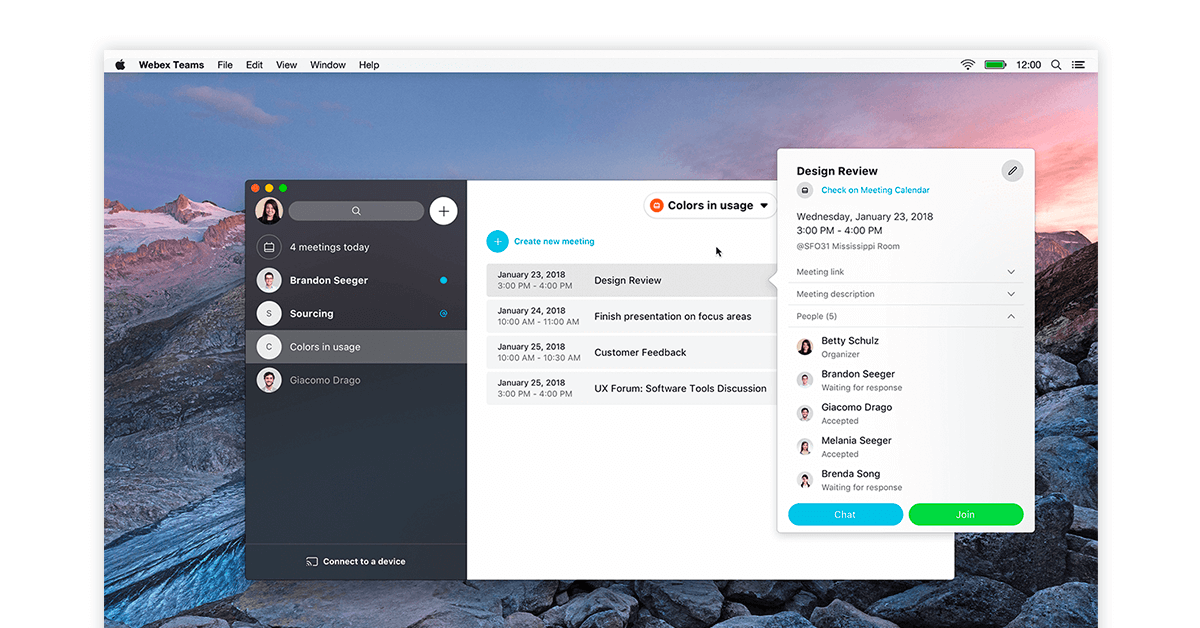Select UX Forum: Software Tools Discussion meeting
Screen dimensions: 1200x628
coord(632,388)
